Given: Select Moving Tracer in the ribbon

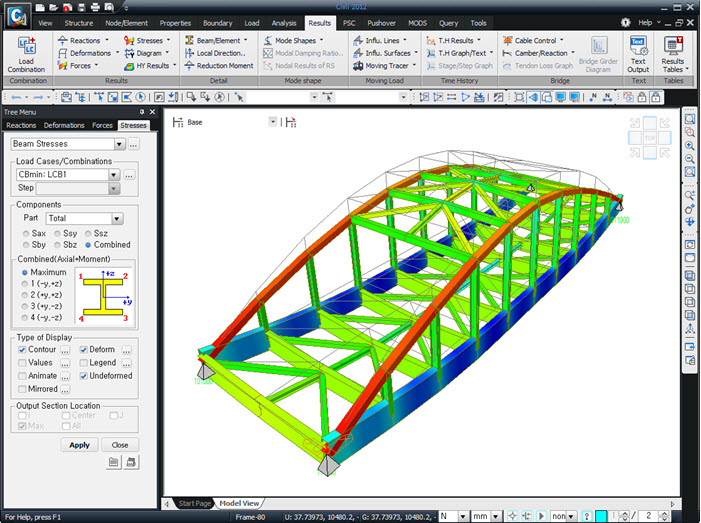Looking at the screenshot, I should click(384, 66).
